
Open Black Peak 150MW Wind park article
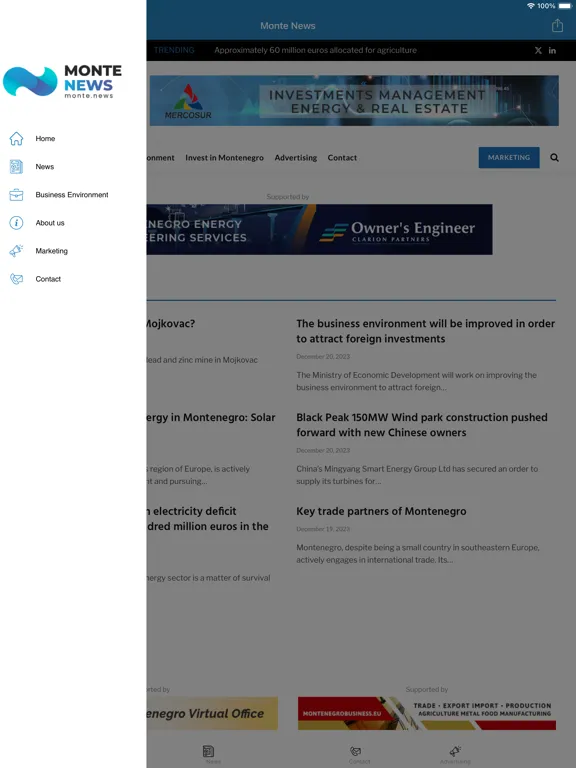pos(422,425)
